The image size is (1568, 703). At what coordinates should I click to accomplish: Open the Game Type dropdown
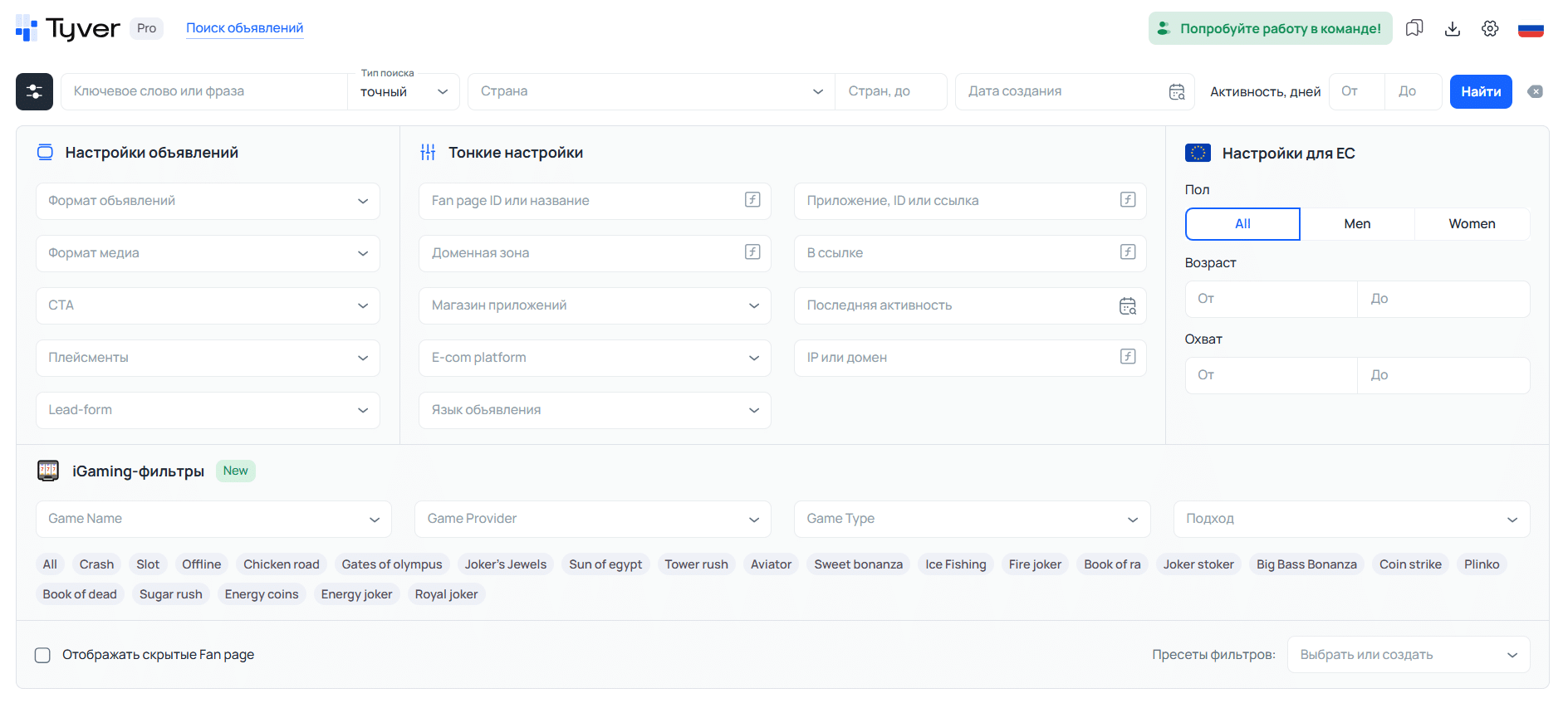point(973,519)
